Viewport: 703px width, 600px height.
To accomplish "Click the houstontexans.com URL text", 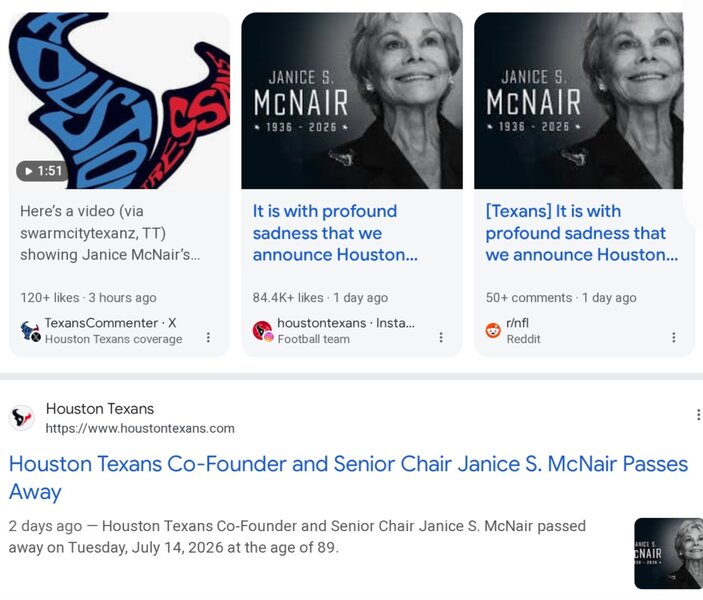I will (140, 428).
